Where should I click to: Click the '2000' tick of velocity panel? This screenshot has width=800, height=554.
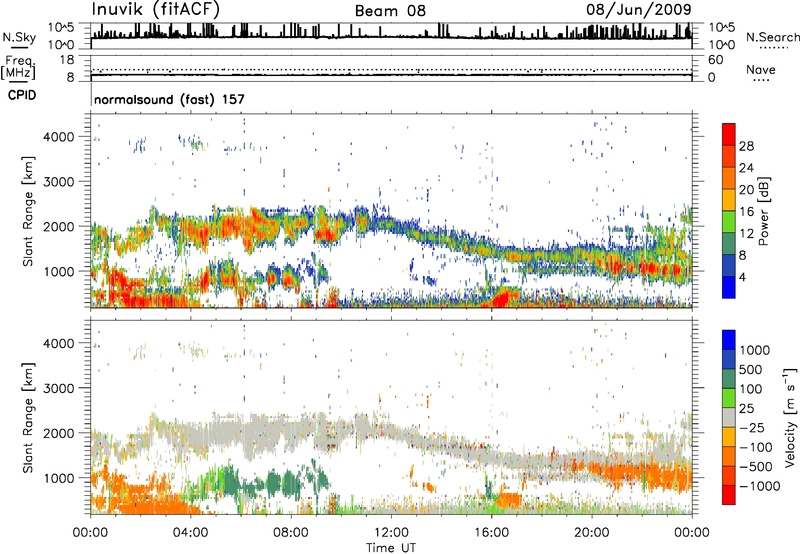coord(59,433)
